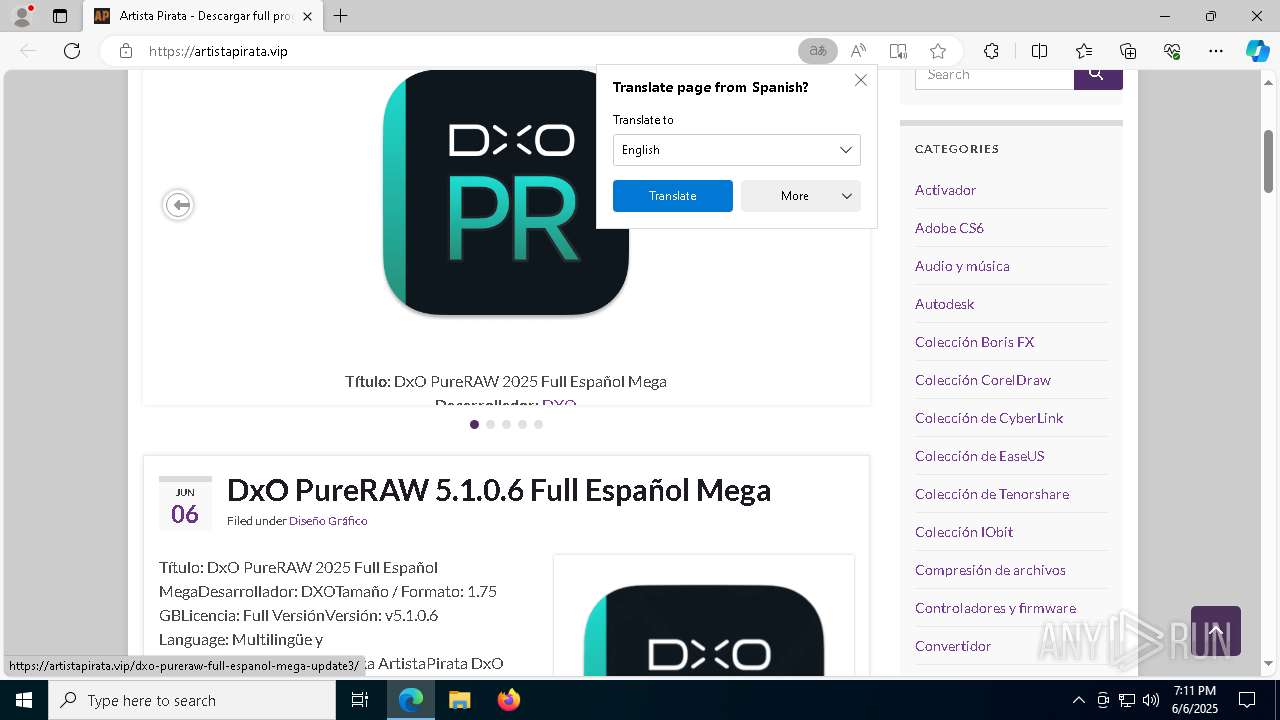The image size is (1280, 720).
Task: View site information lock icon
Action: click(126, 51)
